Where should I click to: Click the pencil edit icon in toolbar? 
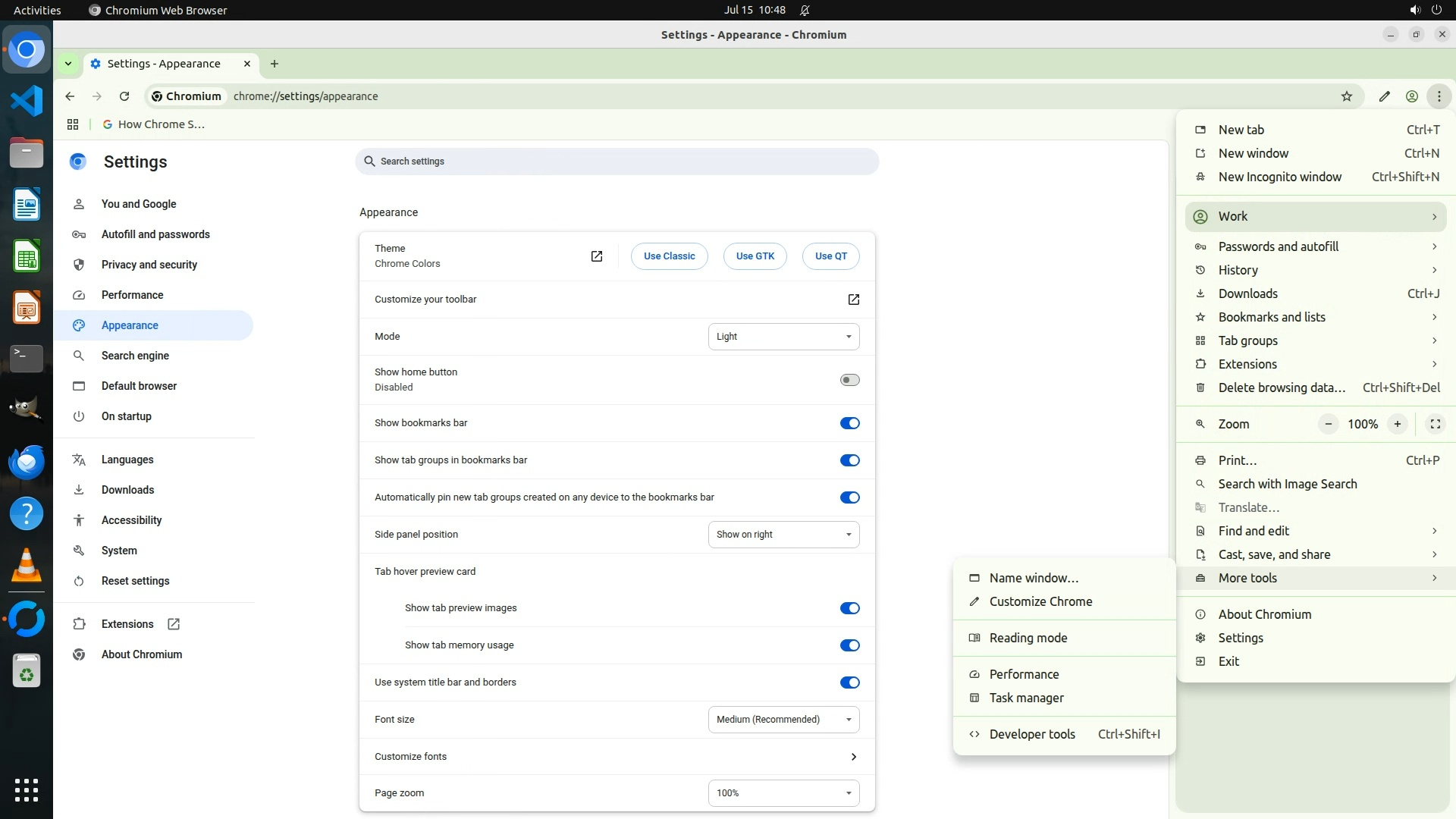coord(1385,96)
